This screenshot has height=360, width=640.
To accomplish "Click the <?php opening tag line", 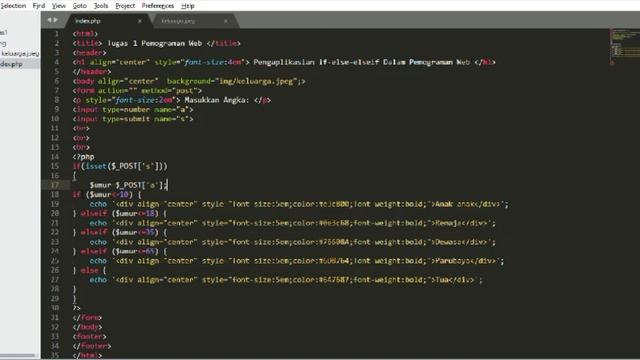I will pos(84,157).
